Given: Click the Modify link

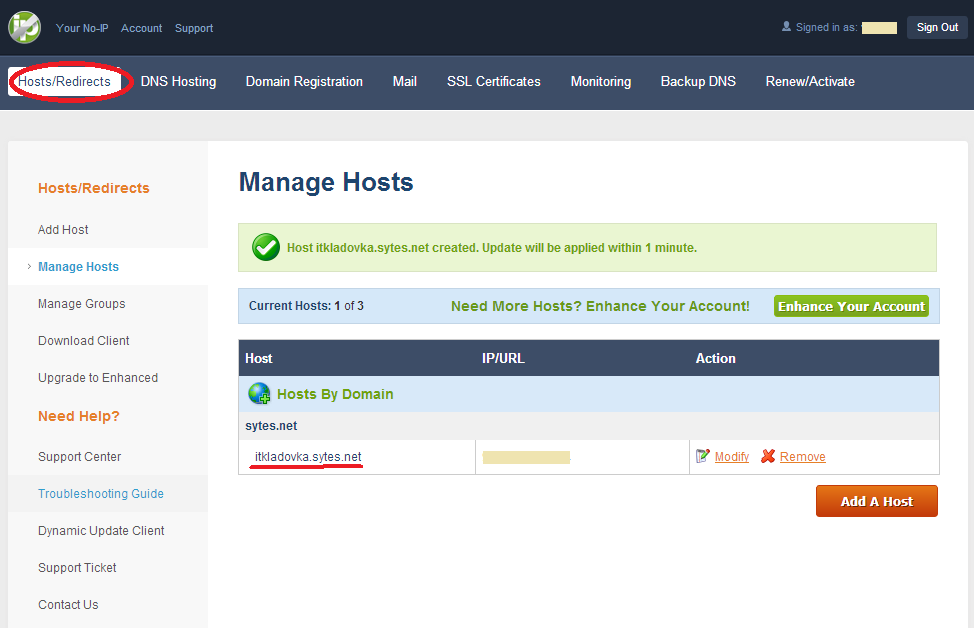Looking at the screenshot, I should (732, 457).
